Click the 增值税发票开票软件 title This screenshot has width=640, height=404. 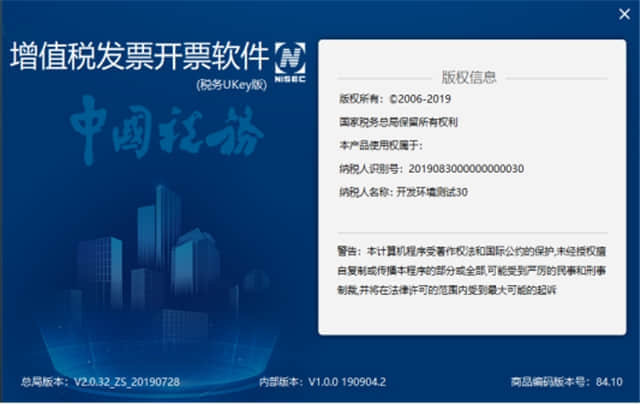140,56
